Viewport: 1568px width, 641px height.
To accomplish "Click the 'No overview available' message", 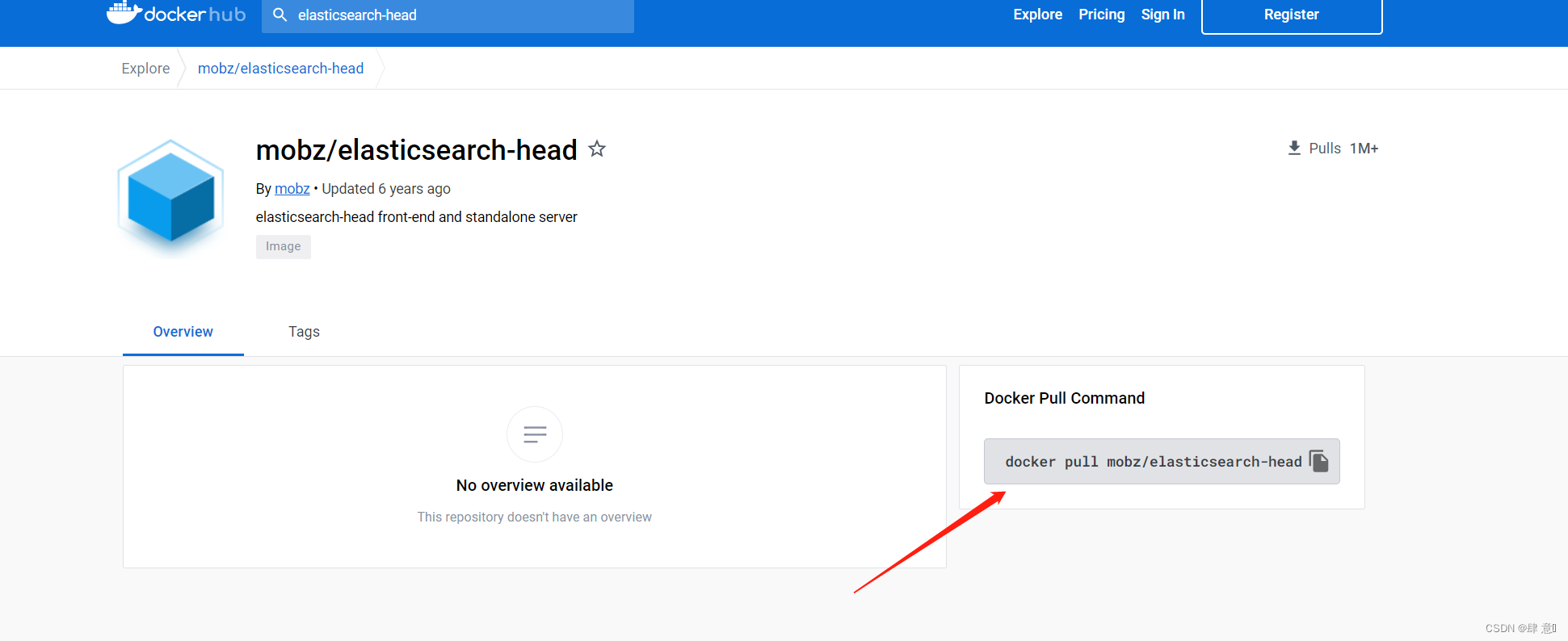I will tap(535, 485).
